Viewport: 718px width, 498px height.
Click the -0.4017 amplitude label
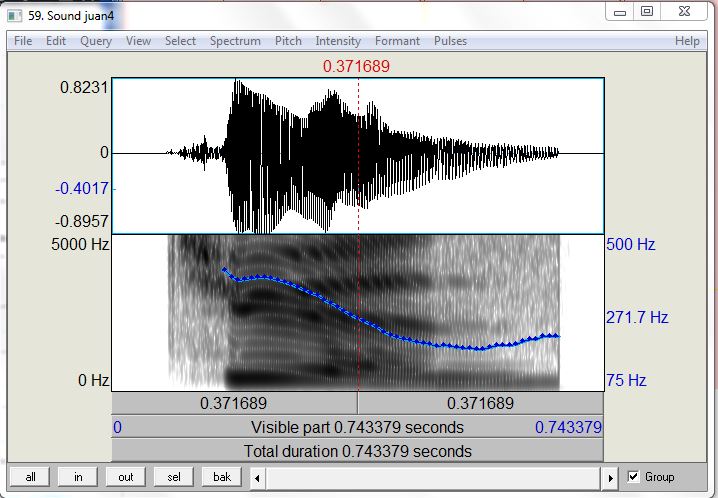click(82, 188)
